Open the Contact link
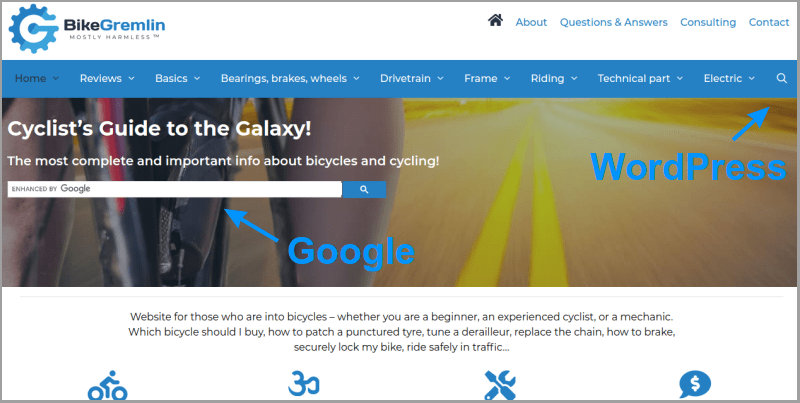The height and width of the screenshot is (403, 800). [x=769, y=22]
